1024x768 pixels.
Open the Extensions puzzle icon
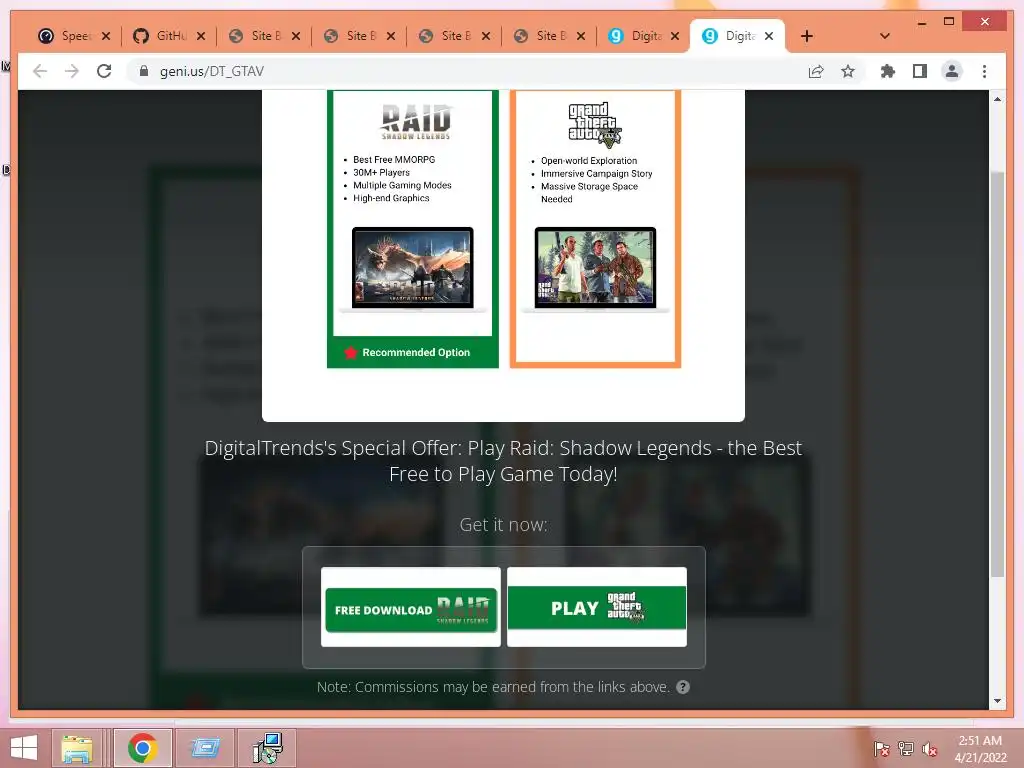click(888, 71)
